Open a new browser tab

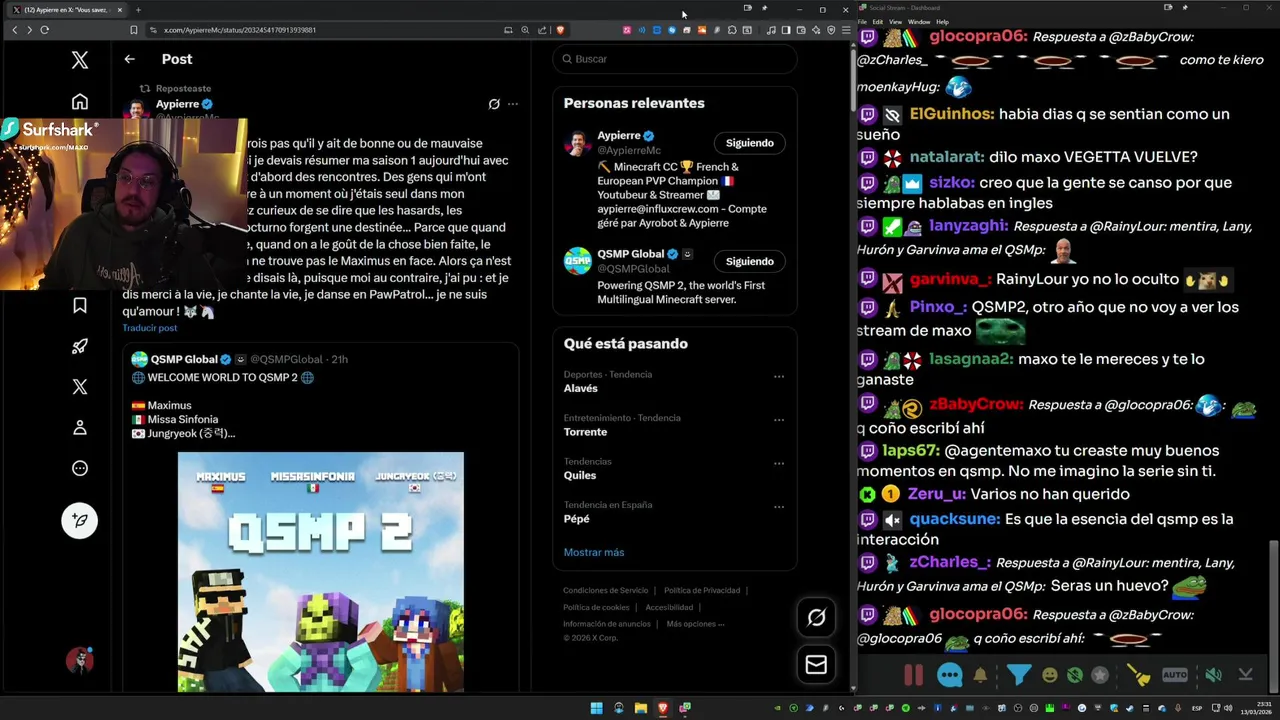(x=138, y=9)
